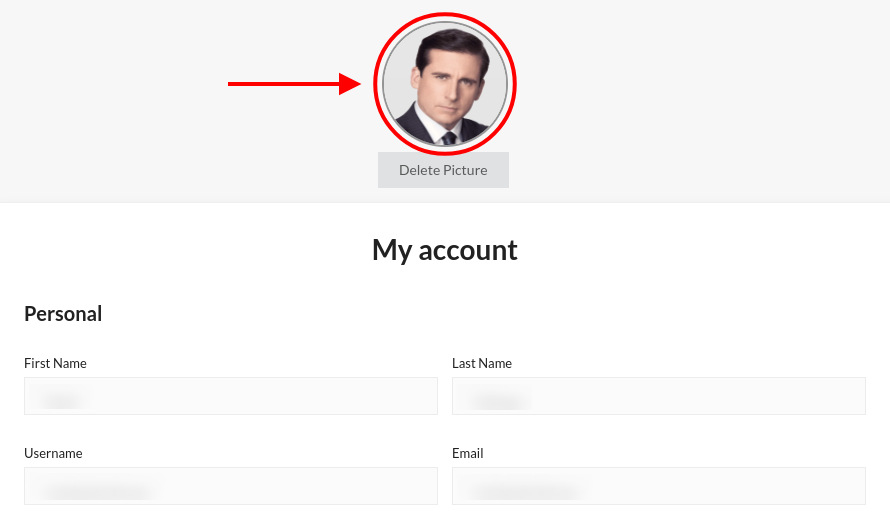The image size is (890, 521).
Task: Click the First Name label
Action: click(x=55, y=363)
